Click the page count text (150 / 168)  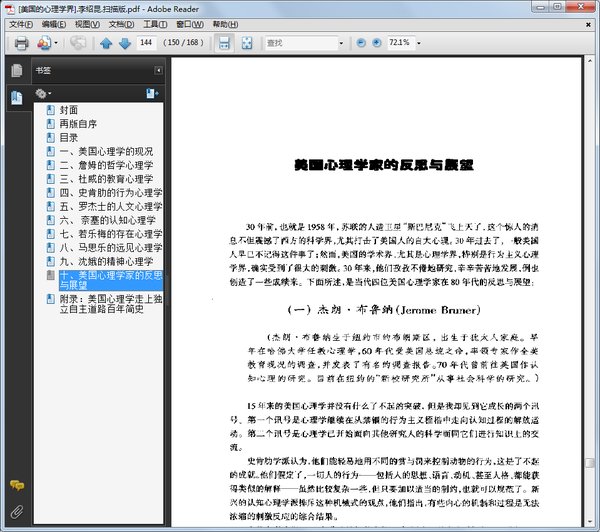coord(183,42)
